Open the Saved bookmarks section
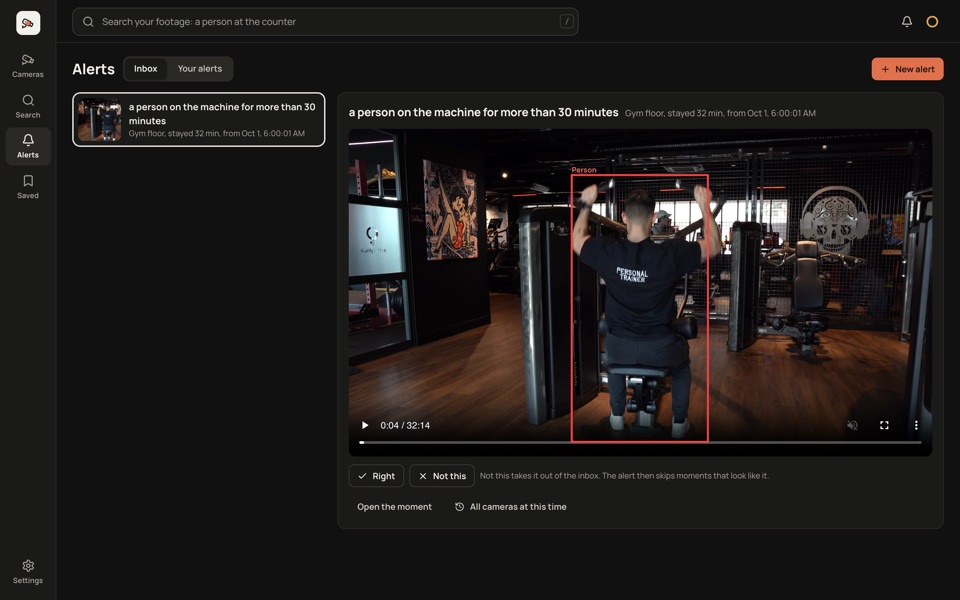This screenshot has height=600, width=960. point(28,187)
